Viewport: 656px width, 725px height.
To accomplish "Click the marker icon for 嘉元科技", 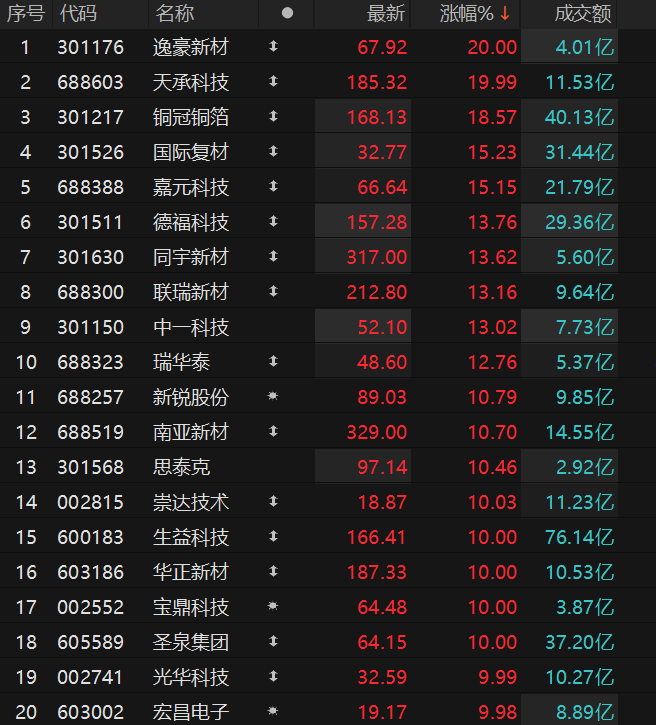I will 273,186.
